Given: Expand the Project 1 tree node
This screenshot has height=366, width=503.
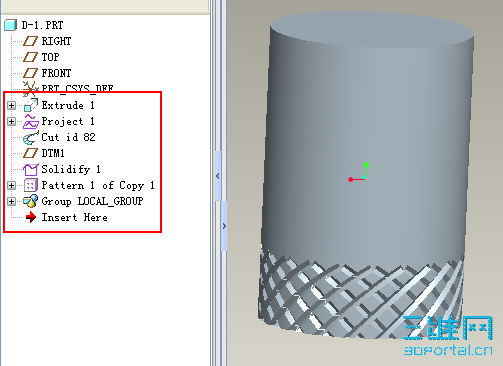Looking at the screenshot, I should 11,121.
